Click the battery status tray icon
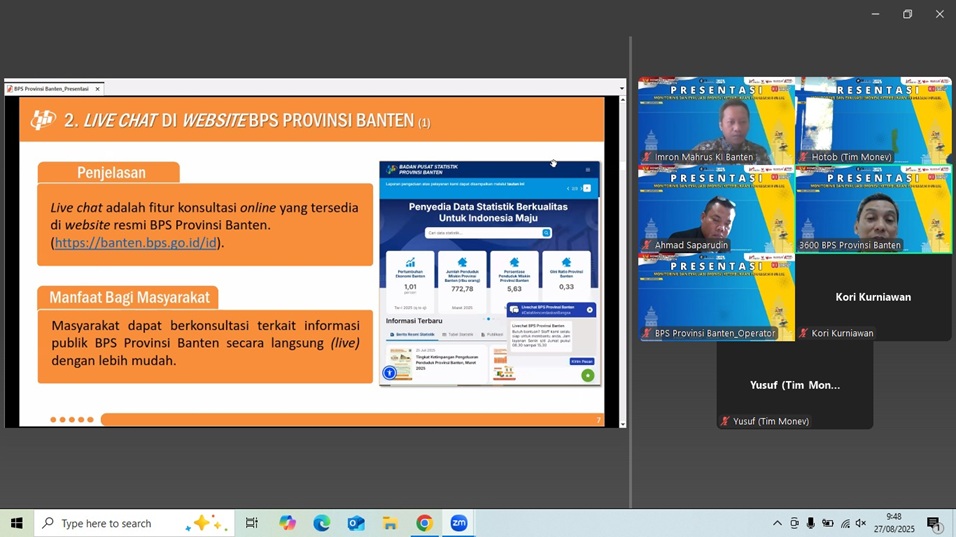This screenshot has width=956, height=537. click(x=827, y=523)
